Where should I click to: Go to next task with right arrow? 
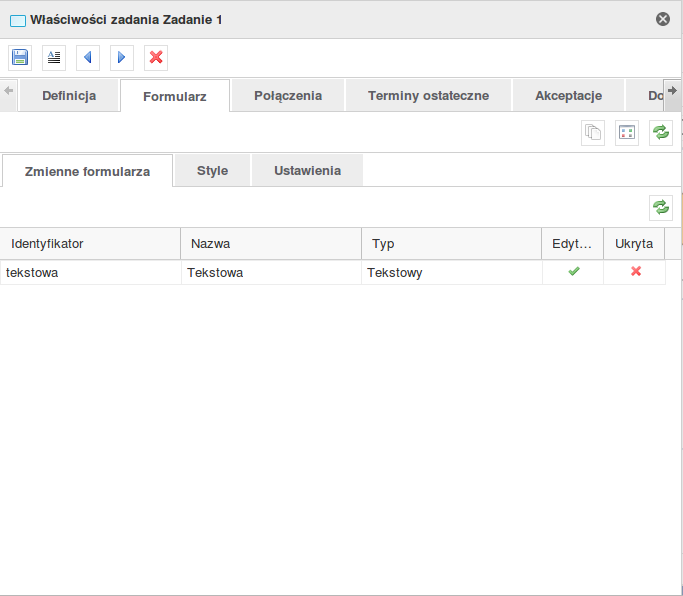coord(122,57)
